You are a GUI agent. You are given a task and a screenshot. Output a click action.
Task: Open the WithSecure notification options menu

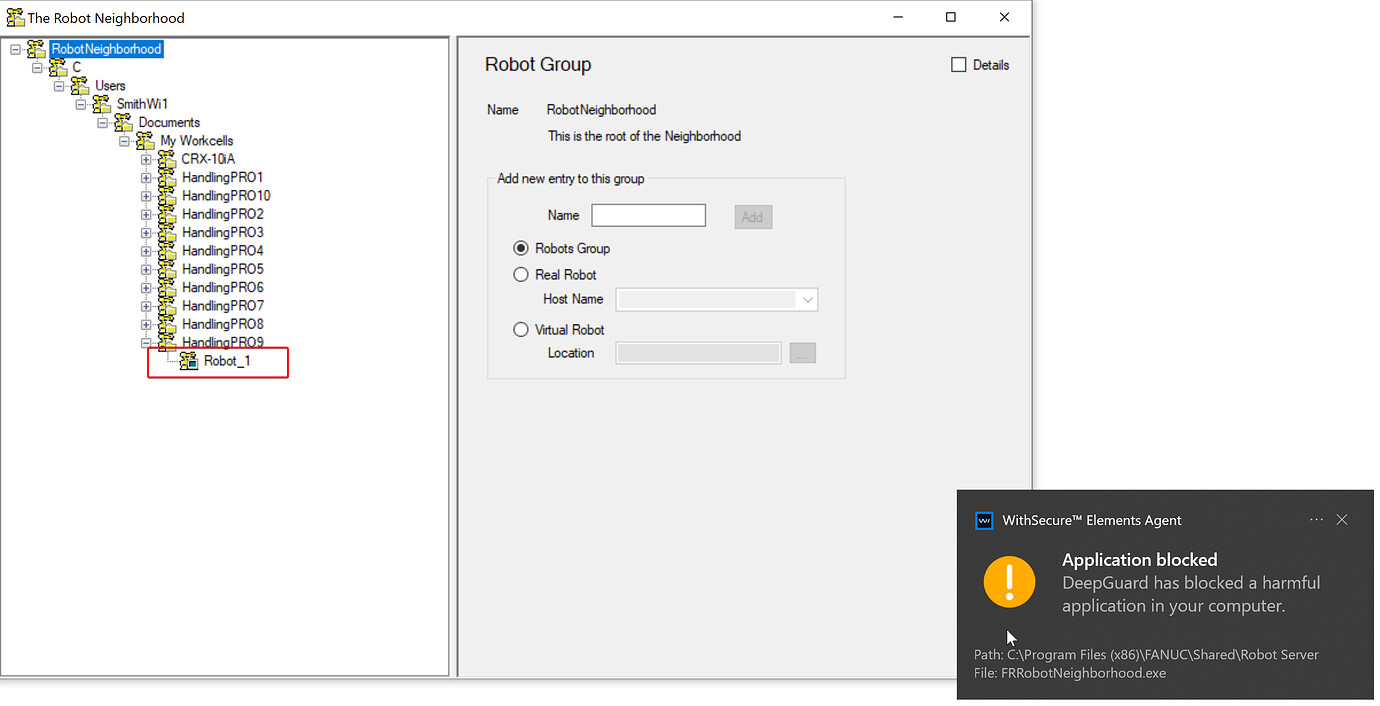click(x=1316, y=520)
